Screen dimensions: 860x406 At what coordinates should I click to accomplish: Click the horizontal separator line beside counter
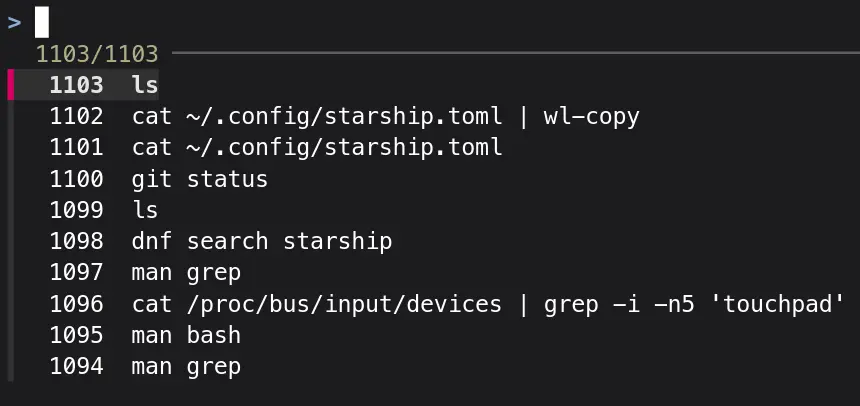pyautogui.click(x=500, y=51)
